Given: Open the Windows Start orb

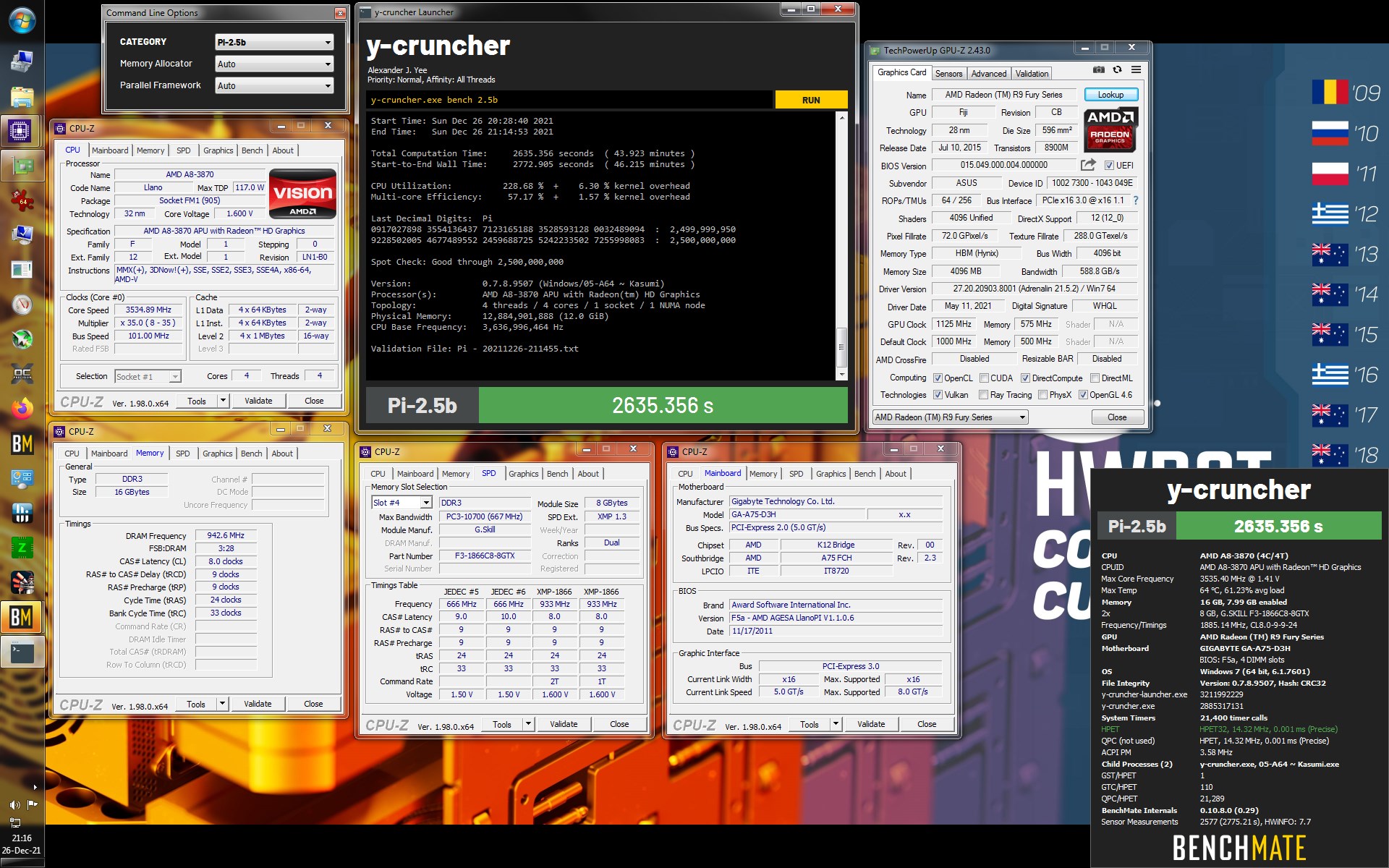Looking at the screenshot, I should tap(22, 20).
